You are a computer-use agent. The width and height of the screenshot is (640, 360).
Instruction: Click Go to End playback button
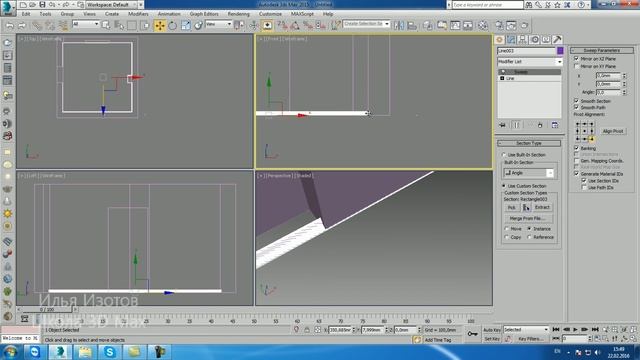(x=595, y=329)
